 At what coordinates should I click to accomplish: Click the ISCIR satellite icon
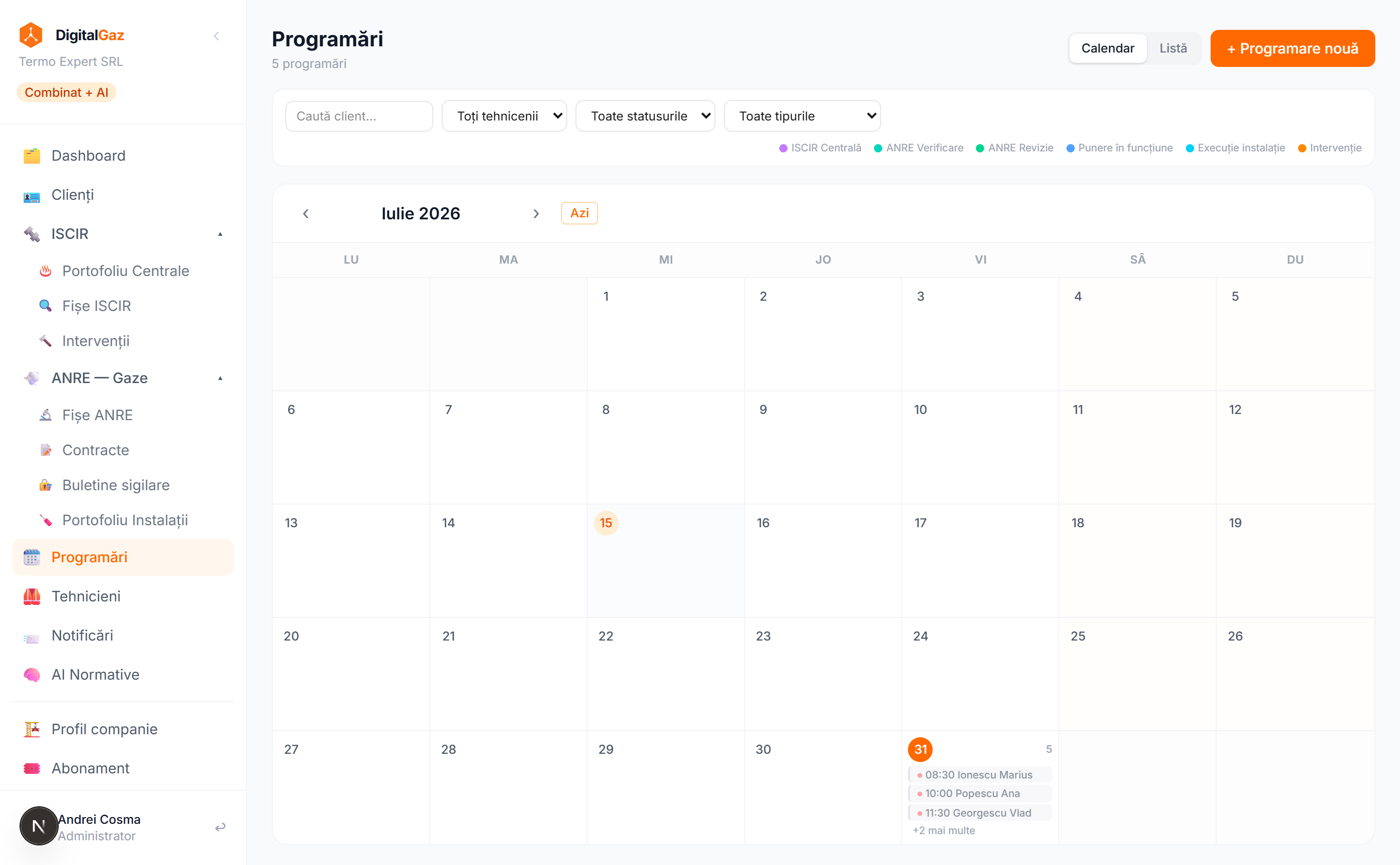[31, 234]
